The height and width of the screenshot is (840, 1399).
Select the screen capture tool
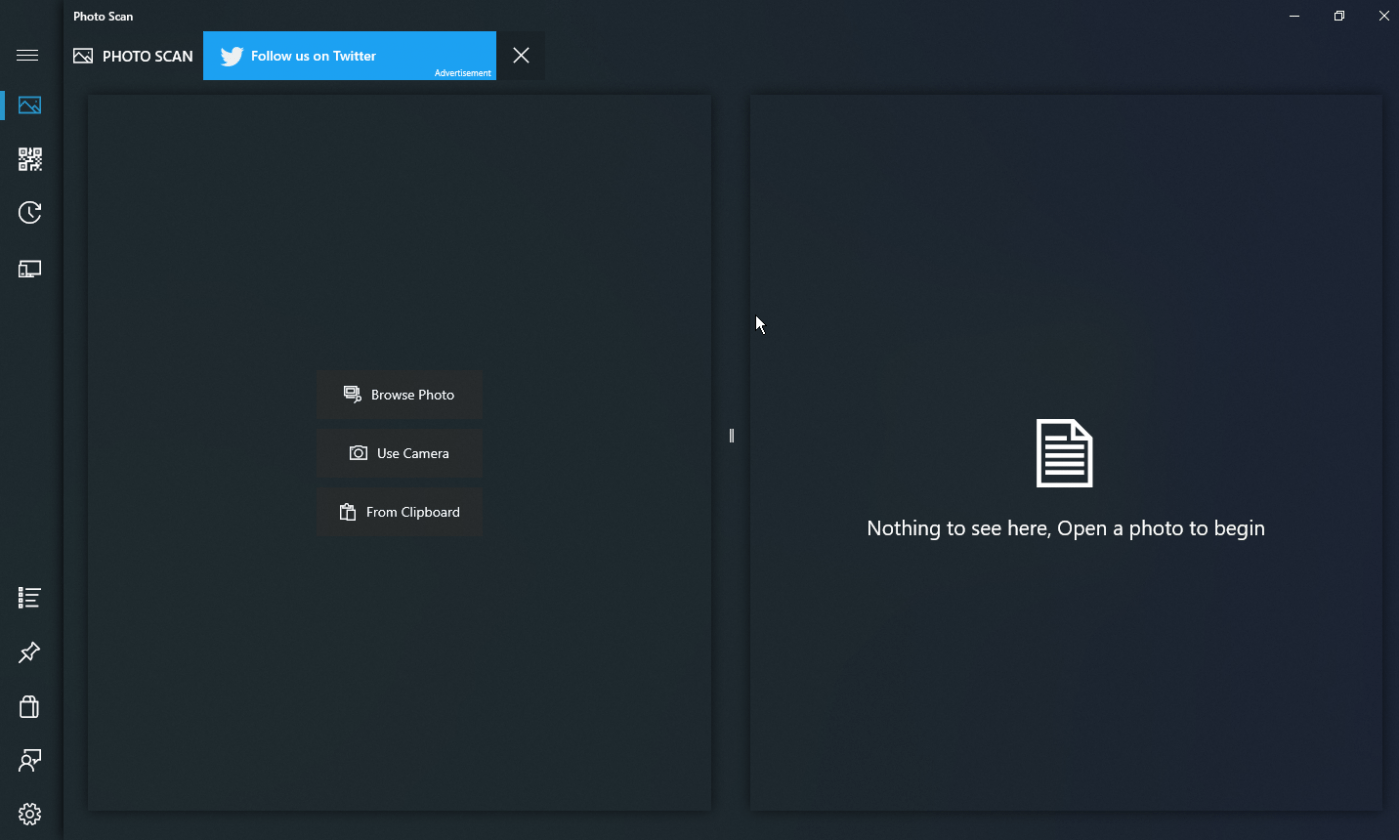tap(29, 268)
